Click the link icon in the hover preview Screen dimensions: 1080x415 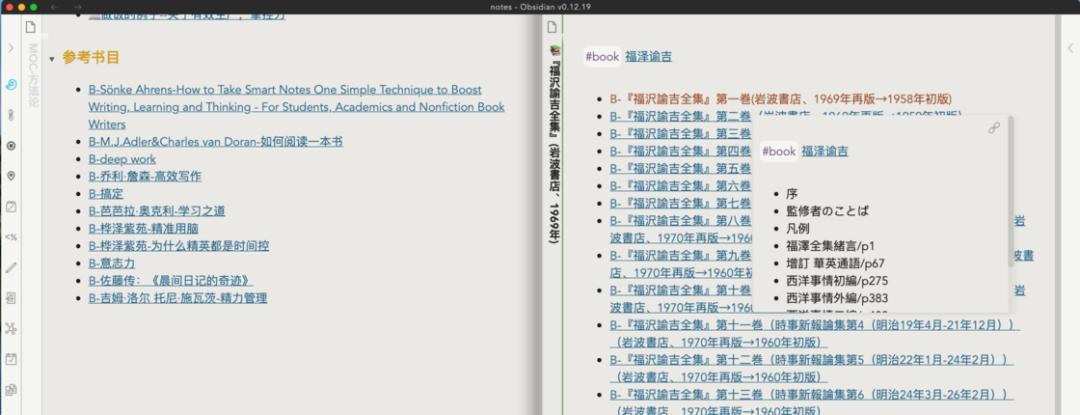pos(993,128)
